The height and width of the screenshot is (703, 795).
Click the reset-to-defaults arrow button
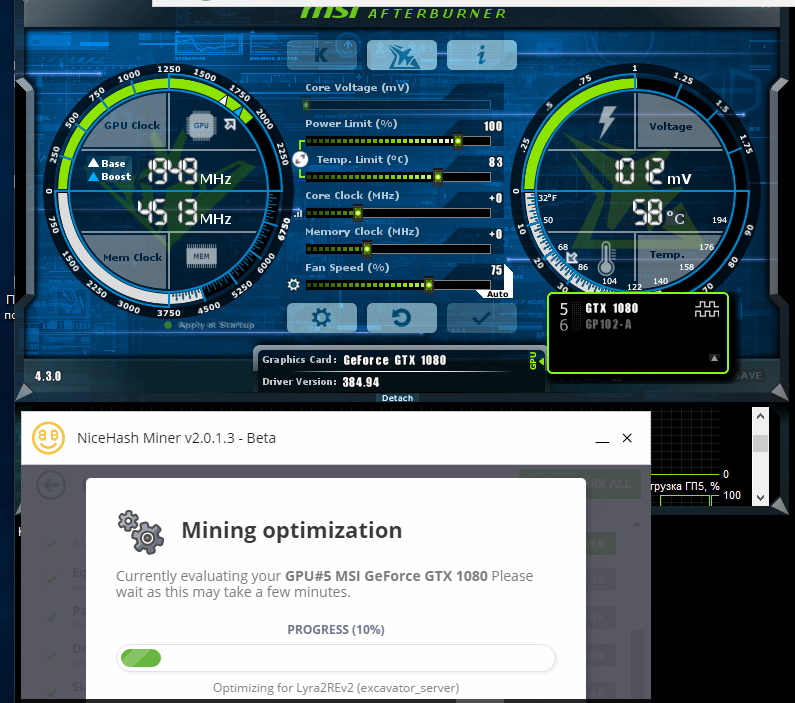401,318
